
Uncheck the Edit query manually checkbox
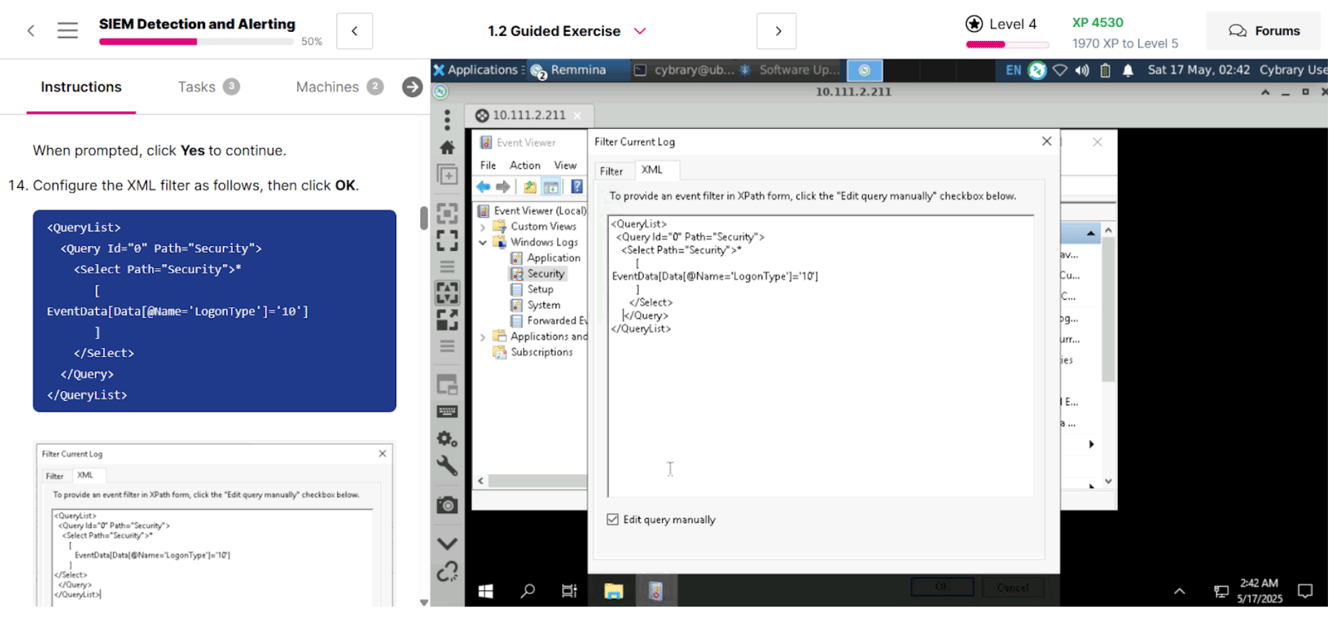tap(614, 519)
